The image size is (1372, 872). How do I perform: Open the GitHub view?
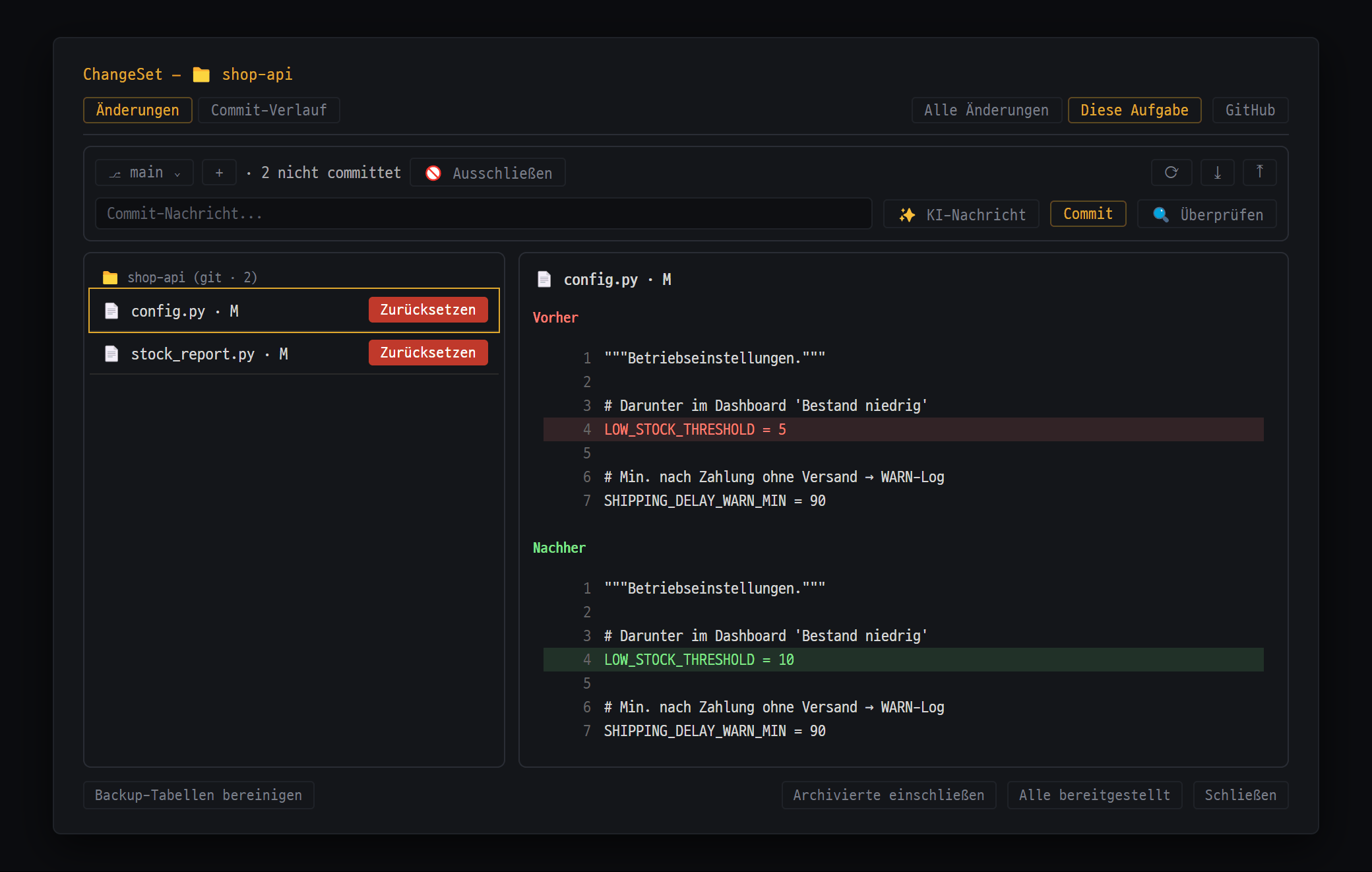(1250, 110)
